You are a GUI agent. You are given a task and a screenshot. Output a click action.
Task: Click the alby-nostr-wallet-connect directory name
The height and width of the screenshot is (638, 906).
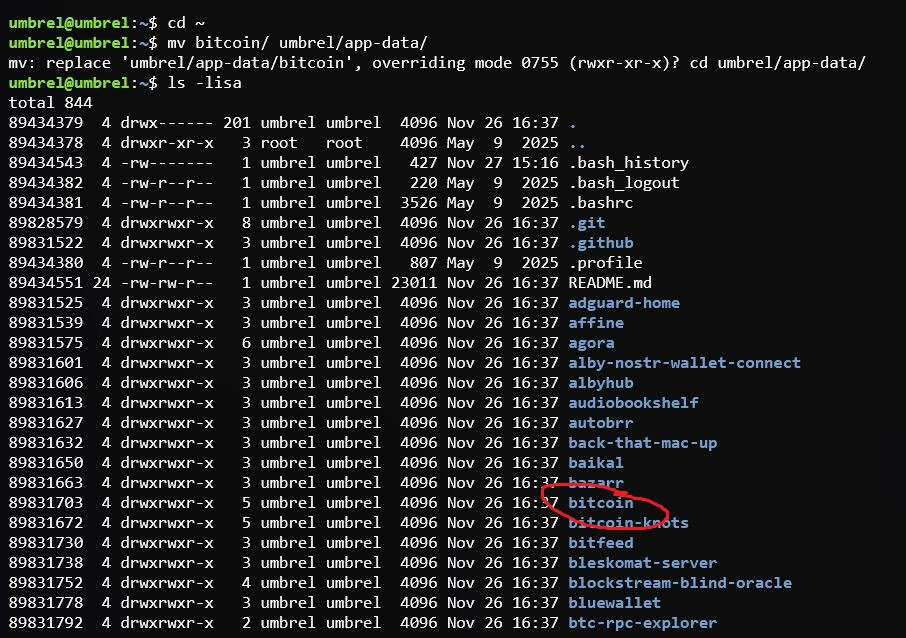tap(684, 363)
